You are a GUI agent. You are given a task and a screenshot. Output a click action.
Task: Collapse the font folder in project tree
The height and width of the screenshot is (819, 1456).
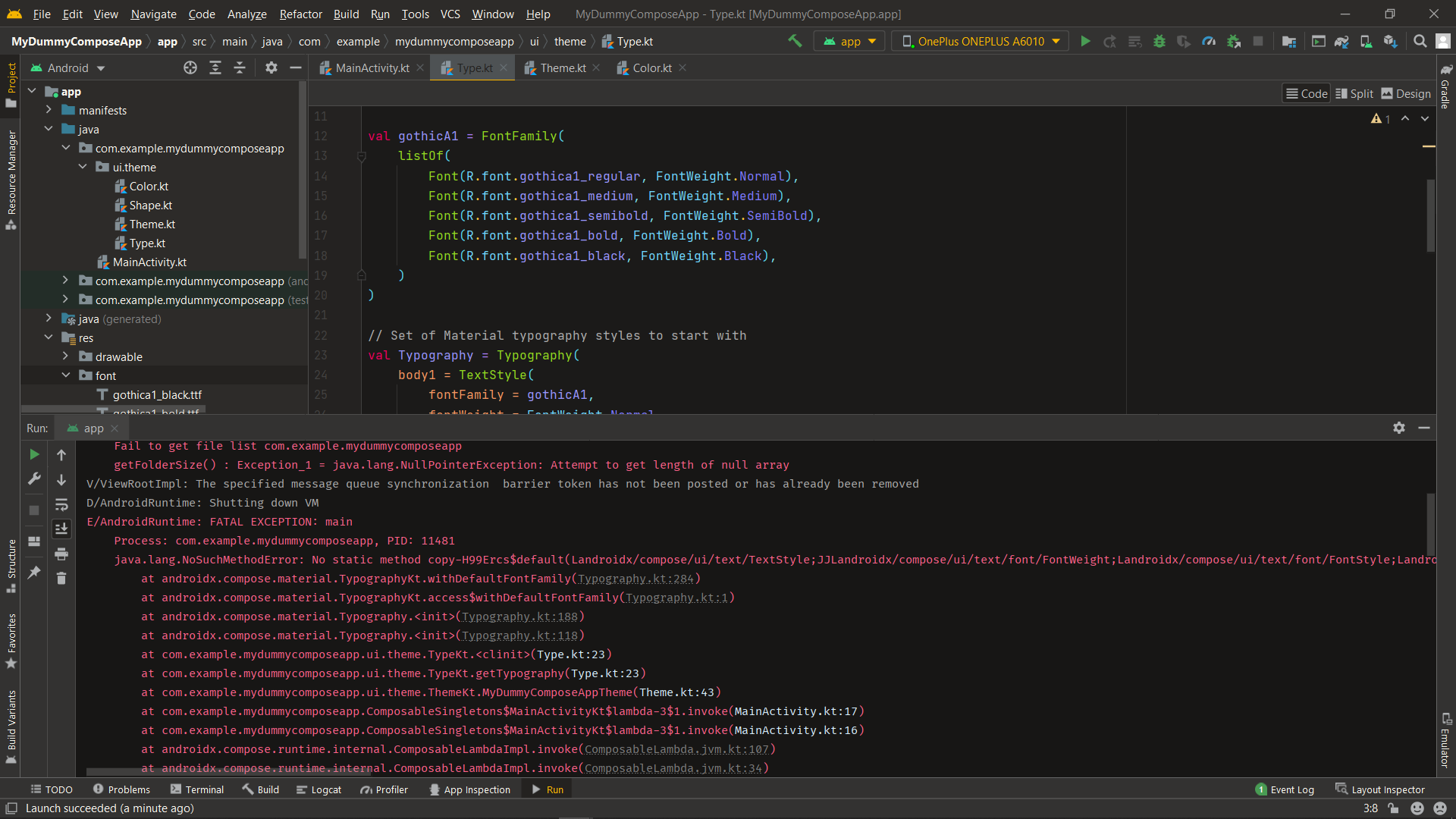point(66,375)
